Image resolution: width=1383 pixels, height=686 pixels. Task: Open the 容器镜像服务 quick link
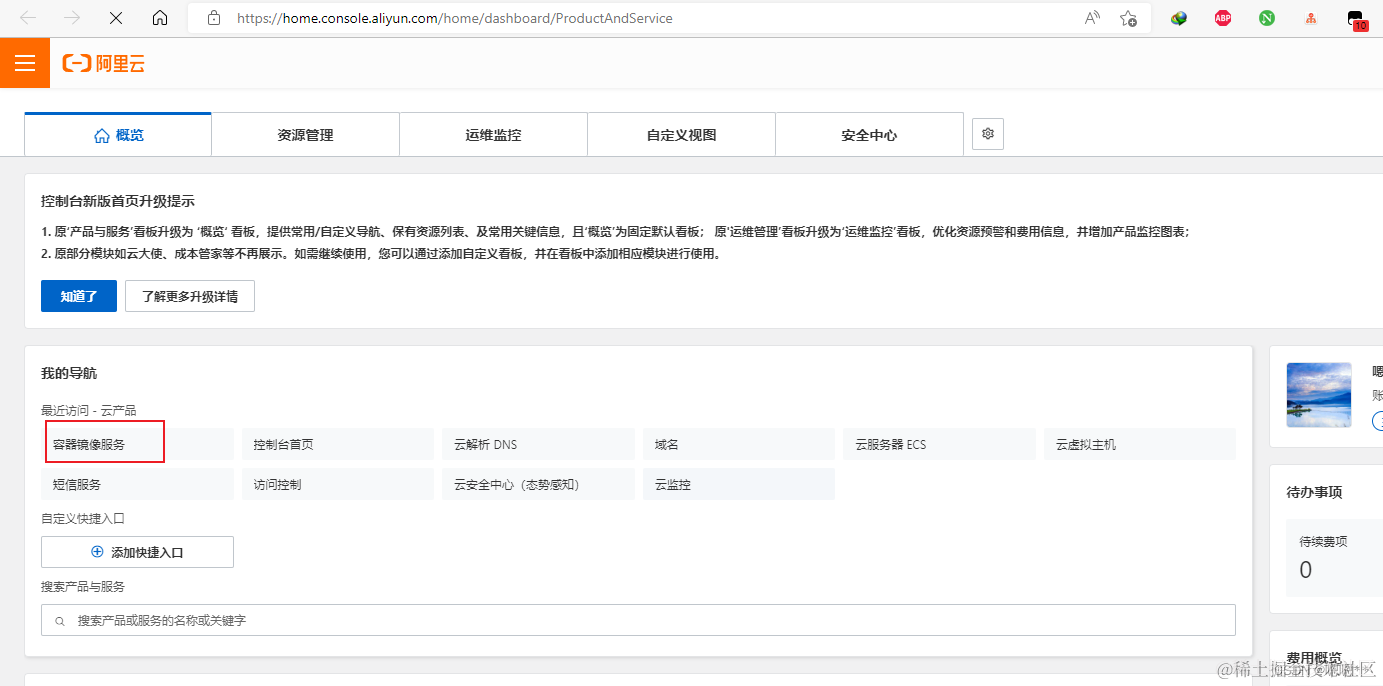point(104,442)
